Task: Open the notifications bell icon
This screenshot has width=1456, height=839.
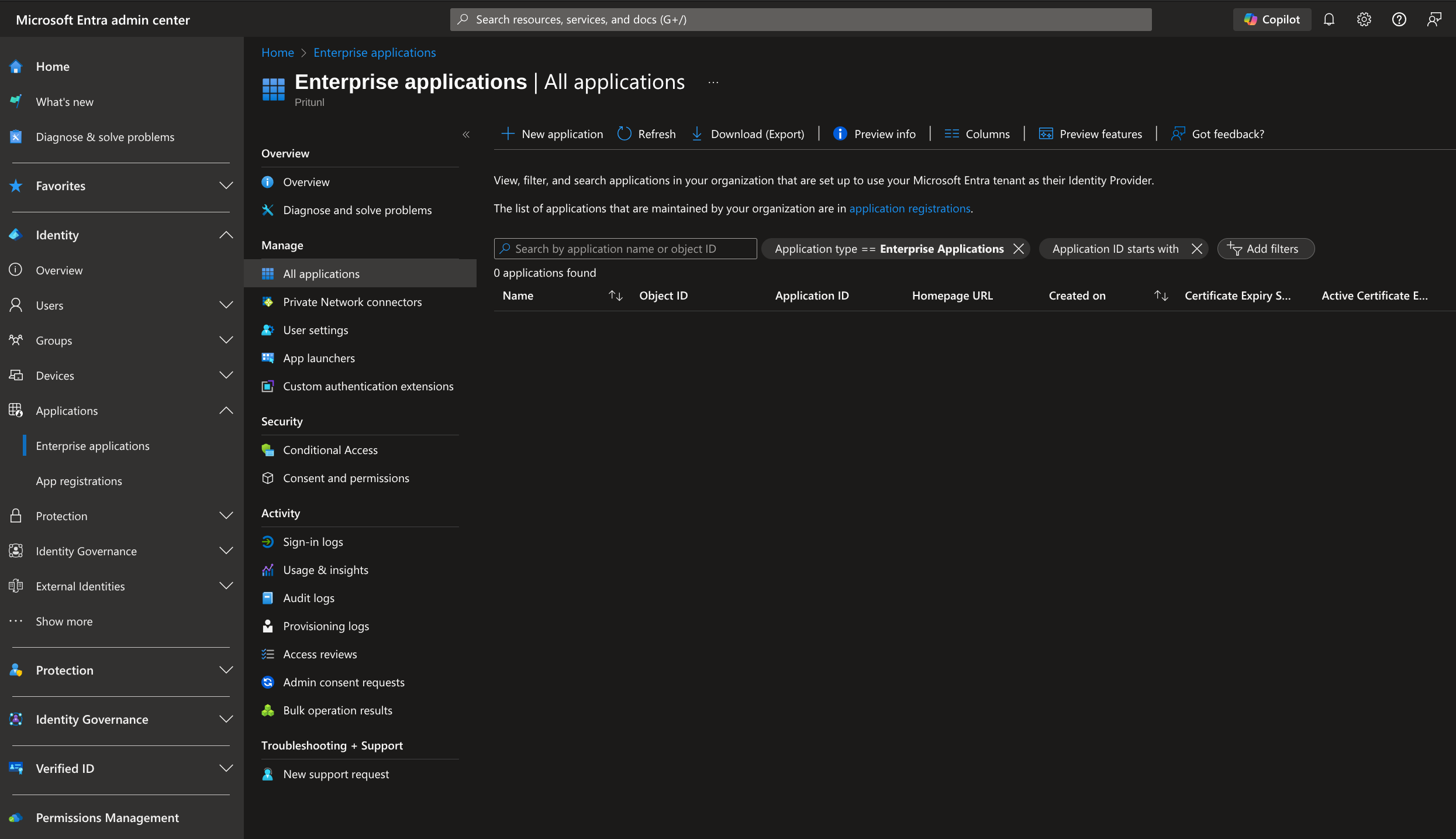Action: point(1329,19)
